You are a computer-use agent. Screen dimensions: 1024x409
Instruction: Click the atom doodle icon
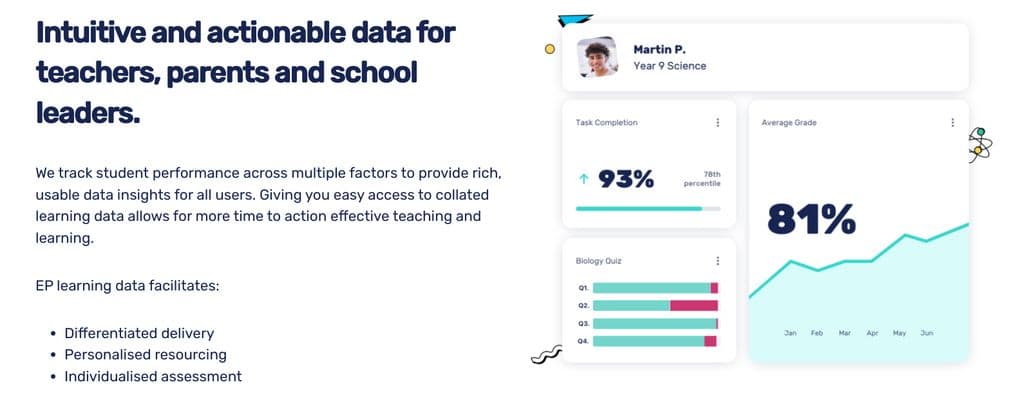click(980, 144)
